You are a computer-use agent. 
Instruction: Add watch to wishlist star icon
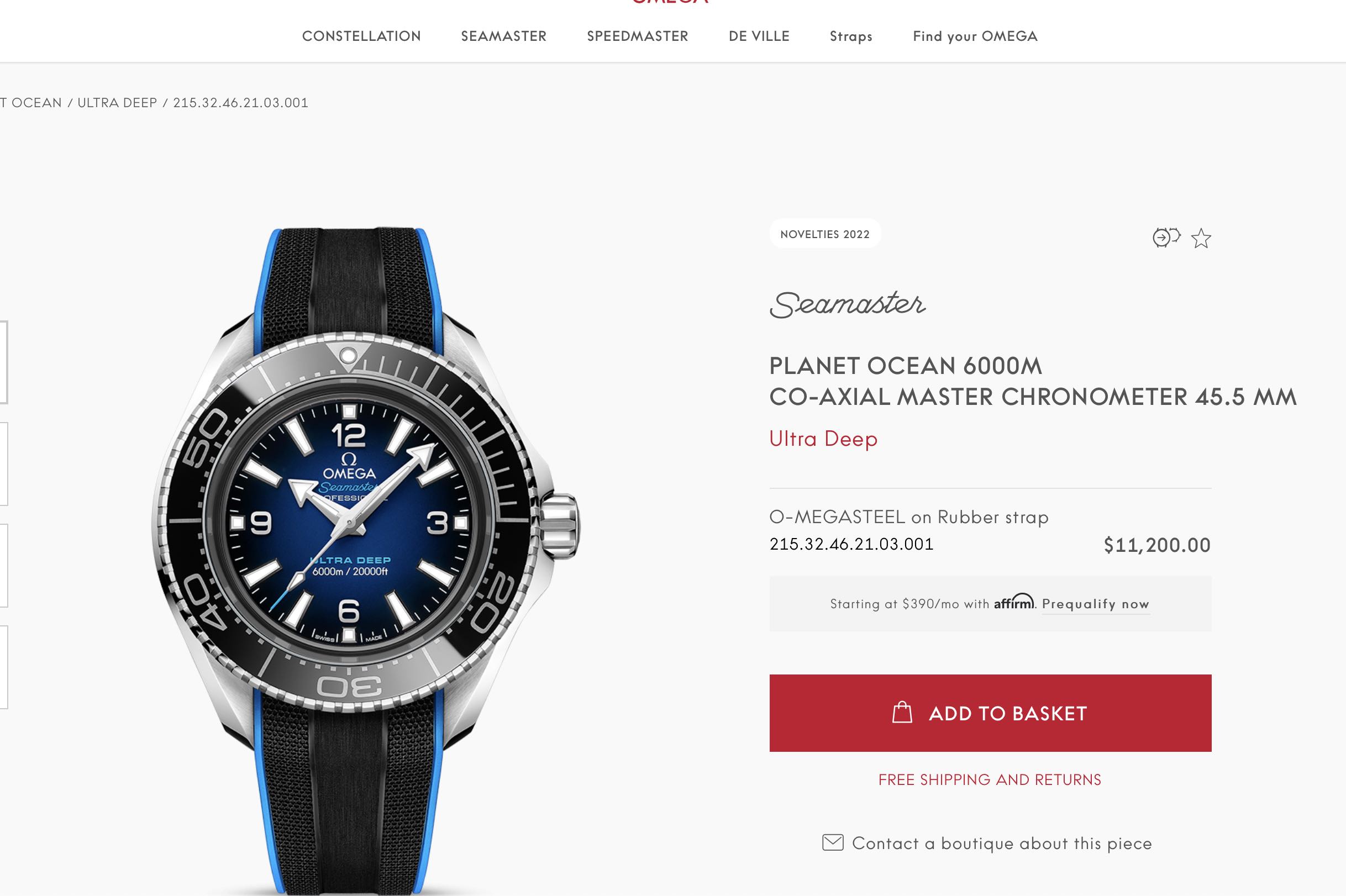[1201, 238]
